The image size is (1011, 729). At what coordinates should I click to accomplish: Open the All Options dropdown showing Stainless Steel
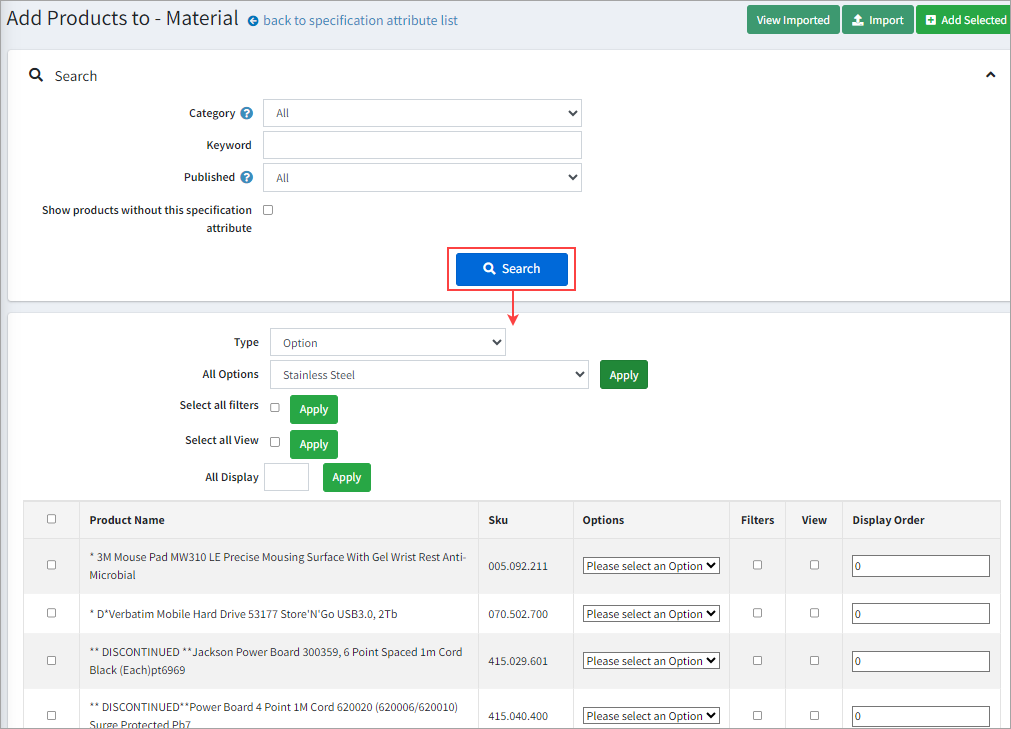point(429,375)
